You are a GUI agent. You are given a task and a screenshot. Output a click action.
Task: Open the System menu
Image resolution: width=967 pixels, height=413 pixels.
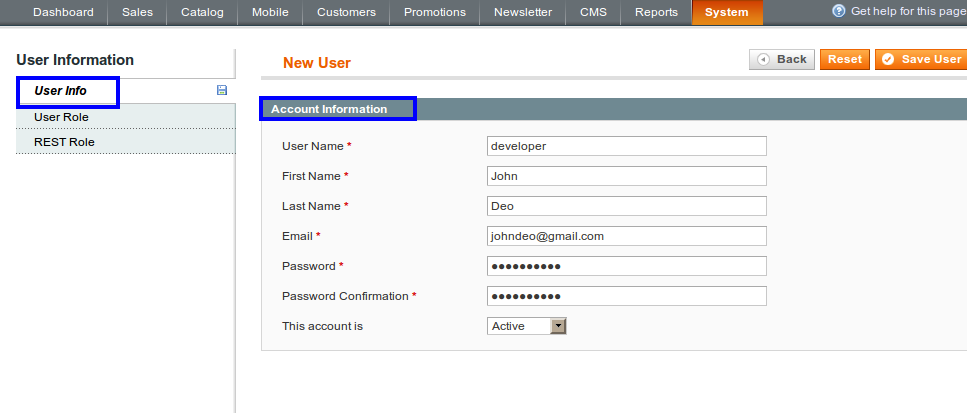(x=726, y=13)
